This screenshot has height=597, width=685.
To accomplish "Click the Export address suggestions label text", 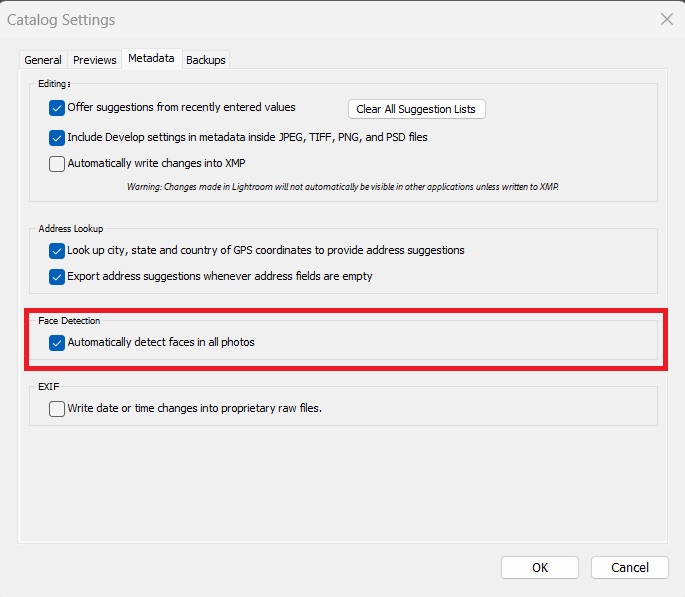I will 220,276.
